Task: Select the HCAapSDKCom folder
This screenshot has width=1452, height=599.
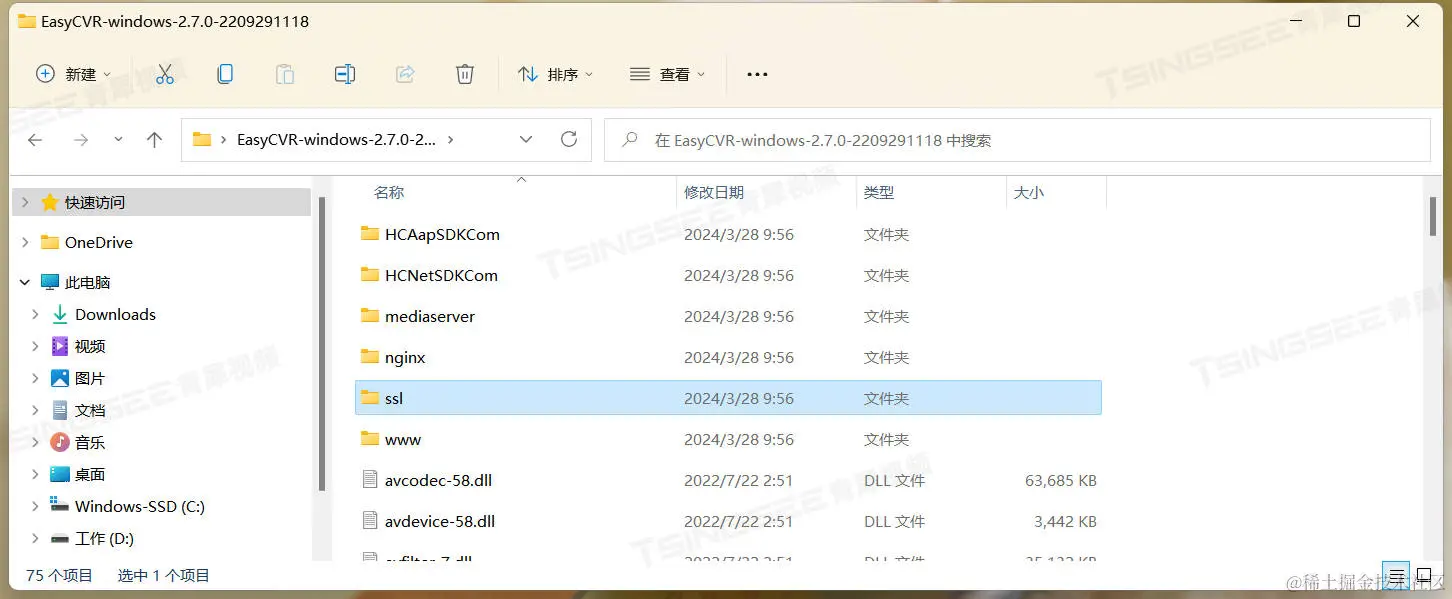Action: click(x=442, y=234)
